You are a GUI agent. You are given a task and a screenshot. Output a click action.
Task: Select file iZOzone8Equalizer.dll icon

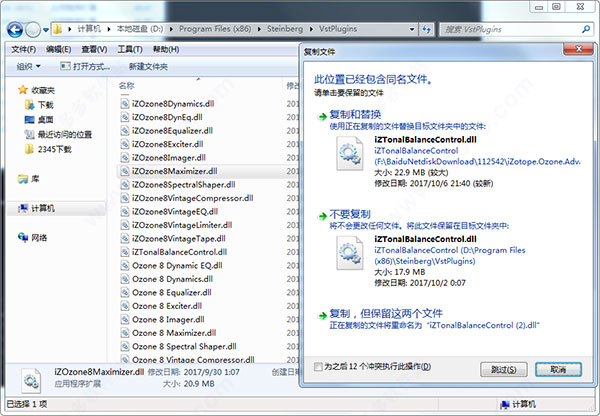125,131
